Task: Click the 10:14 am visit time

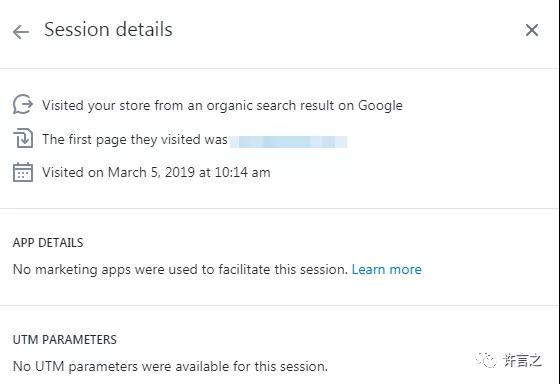Action: pyautogui.click(x=242, y=173)
